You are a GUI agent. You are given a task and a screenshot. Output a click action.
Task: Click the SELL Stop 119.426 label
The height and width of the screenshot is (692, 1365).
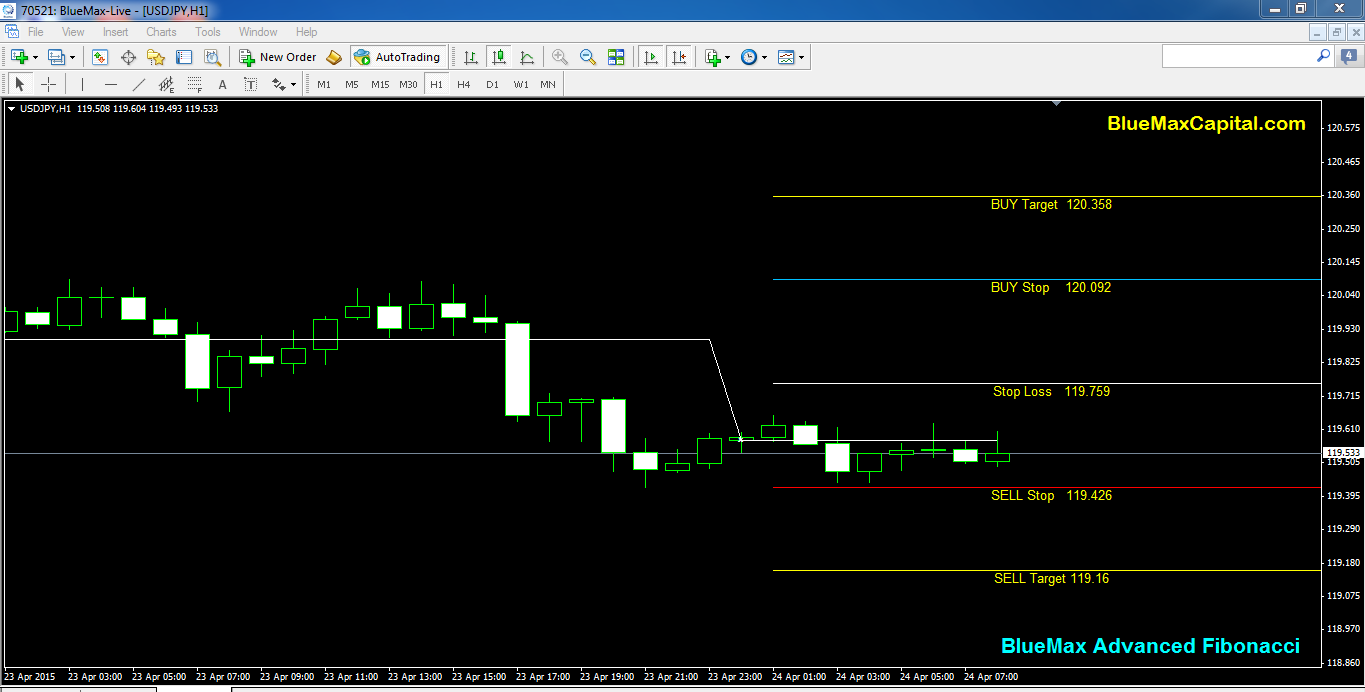coord(1051,495)
